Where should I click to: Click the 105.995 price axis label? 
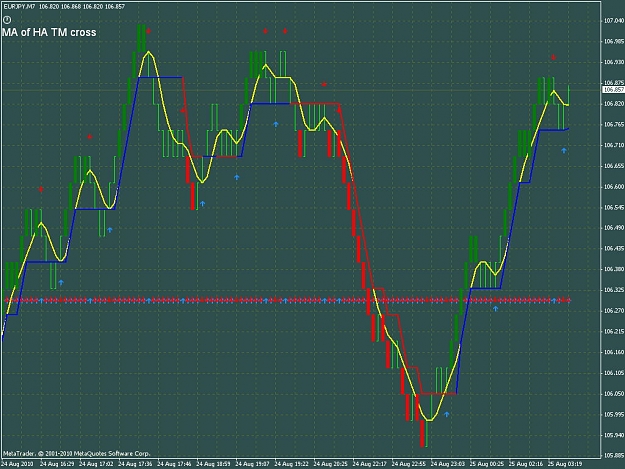tap(614, 414)
